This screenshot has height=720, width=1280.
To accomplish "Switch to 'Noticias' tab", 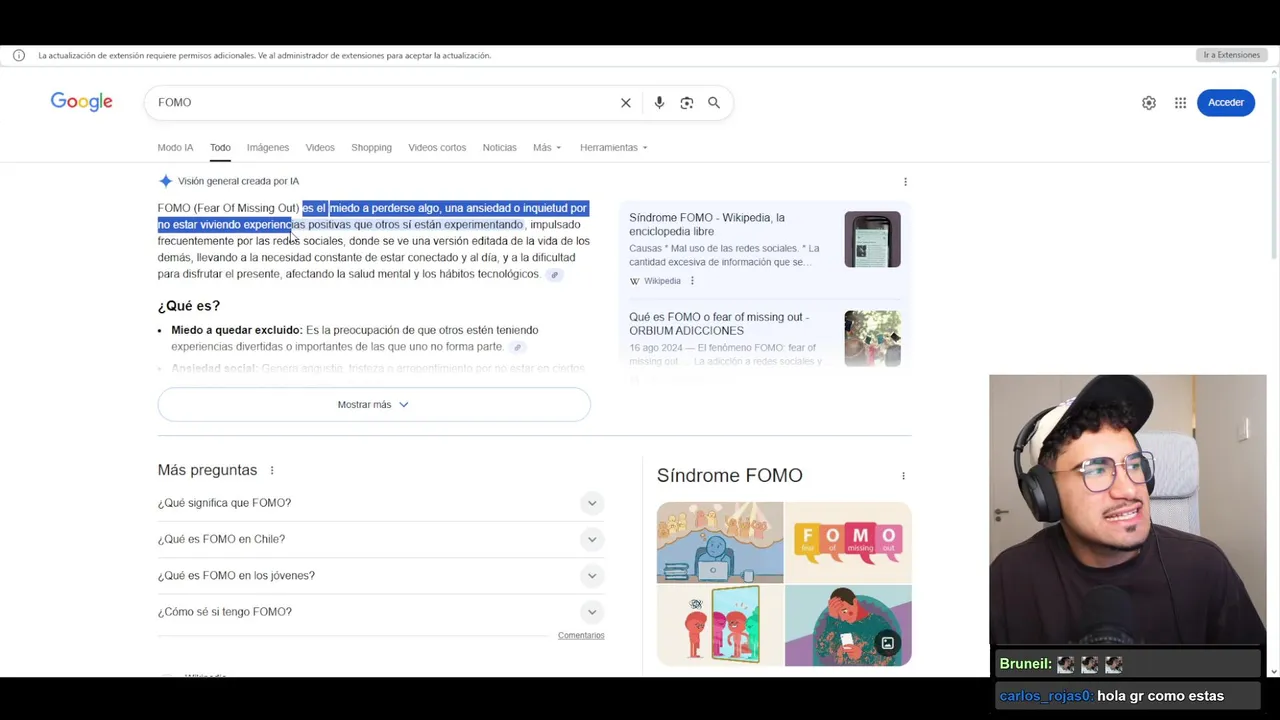I will [x=500, y=148].
